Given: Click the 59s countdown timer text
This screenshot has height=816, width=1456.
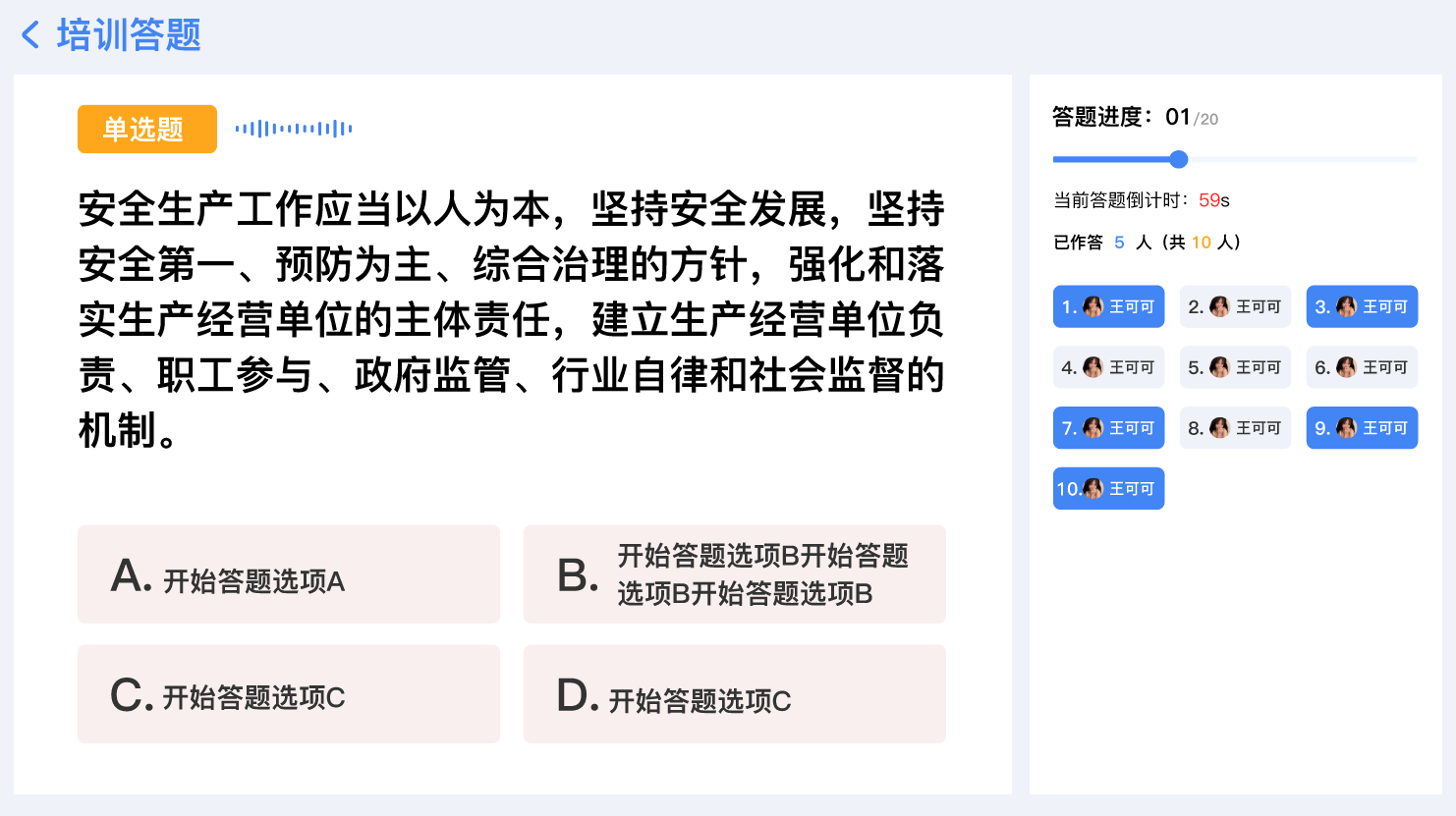Looking at the screenshot, I should tap(1214, 200).
